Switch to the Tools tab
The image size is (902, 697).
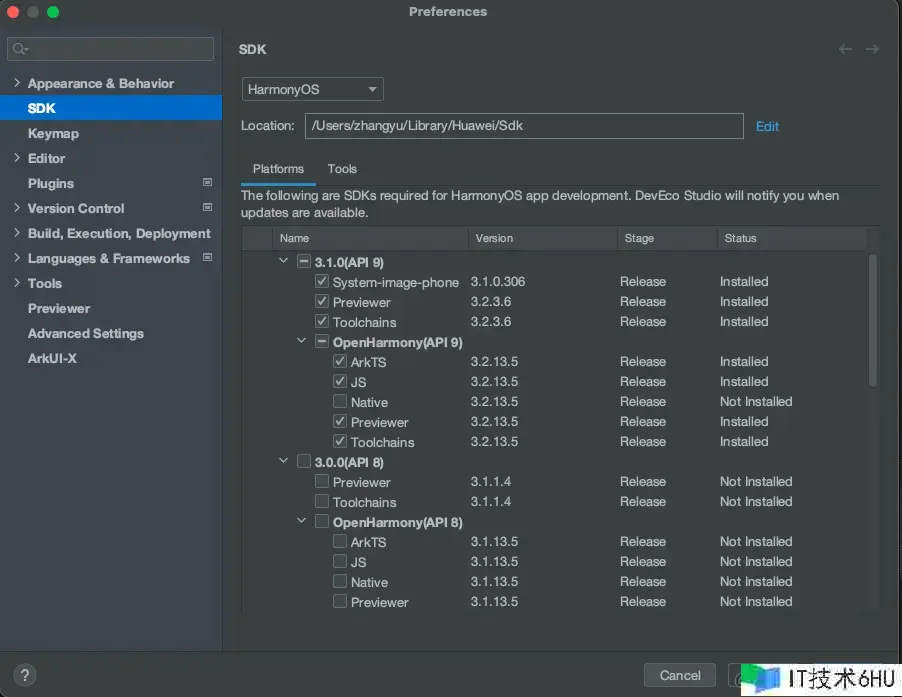click(342, 169)
